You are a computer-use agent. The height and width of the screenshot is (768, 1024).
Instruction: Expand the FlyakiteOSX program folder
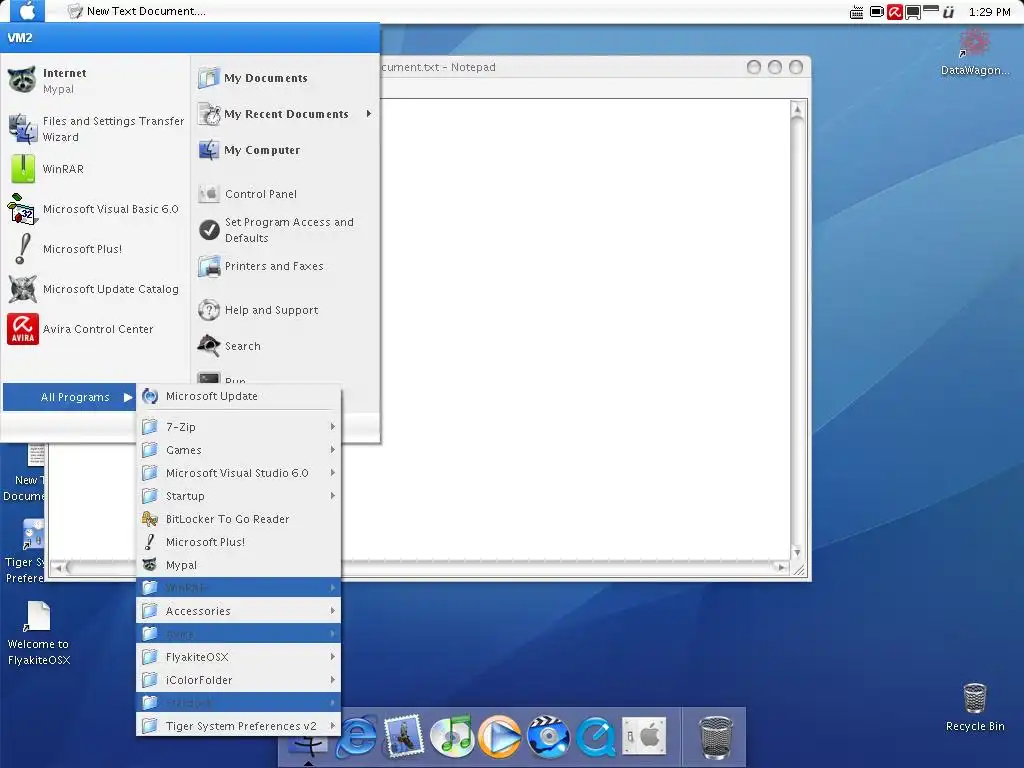238,657
